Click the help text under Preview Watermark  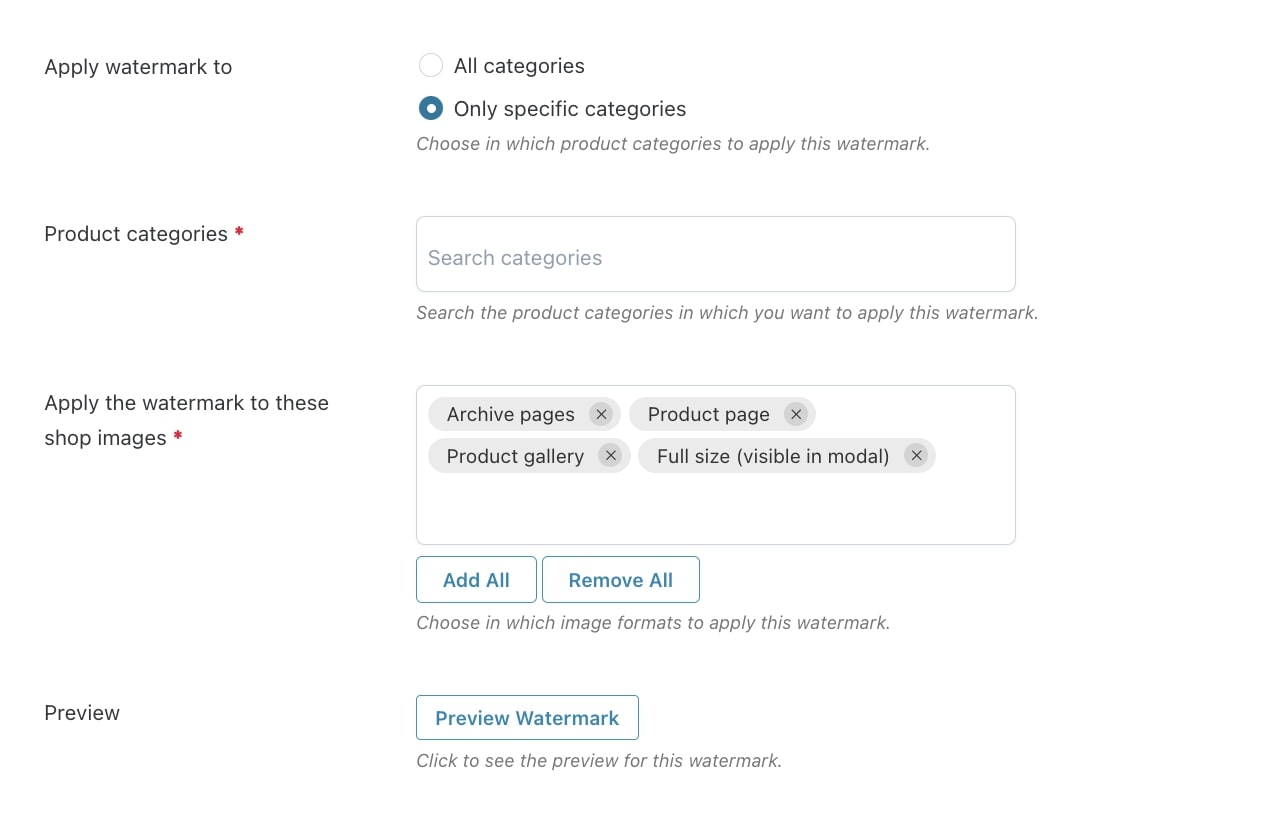click(x=599, y=761)
